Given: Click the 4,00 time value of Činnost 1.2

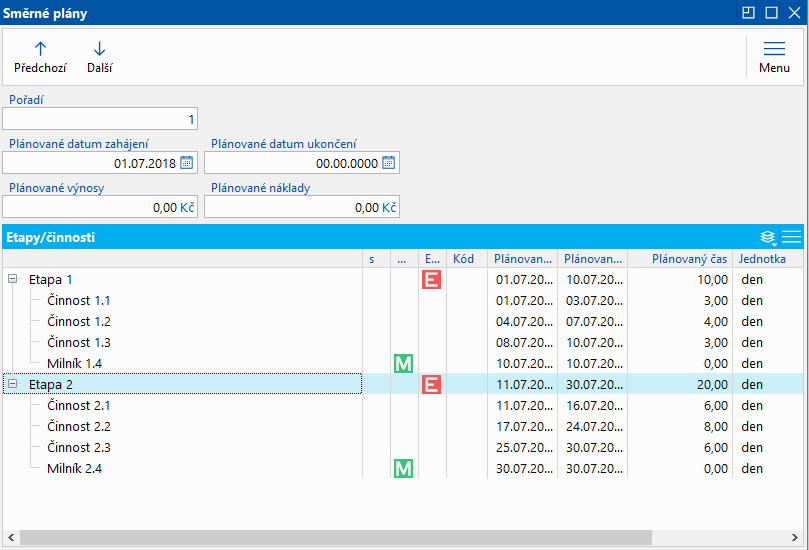Looking at the screenshot, I should tap(716, 322).
